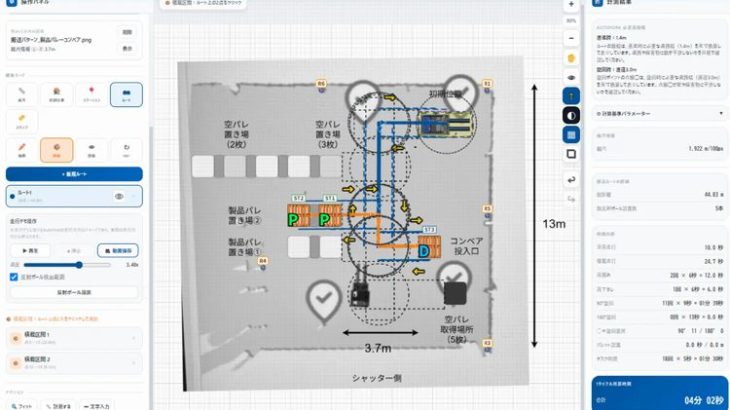This screenshot has width=730, height=410.
Task: Uncheck the reflector pole detection checkbox
Action: click(x=14, y=277)
